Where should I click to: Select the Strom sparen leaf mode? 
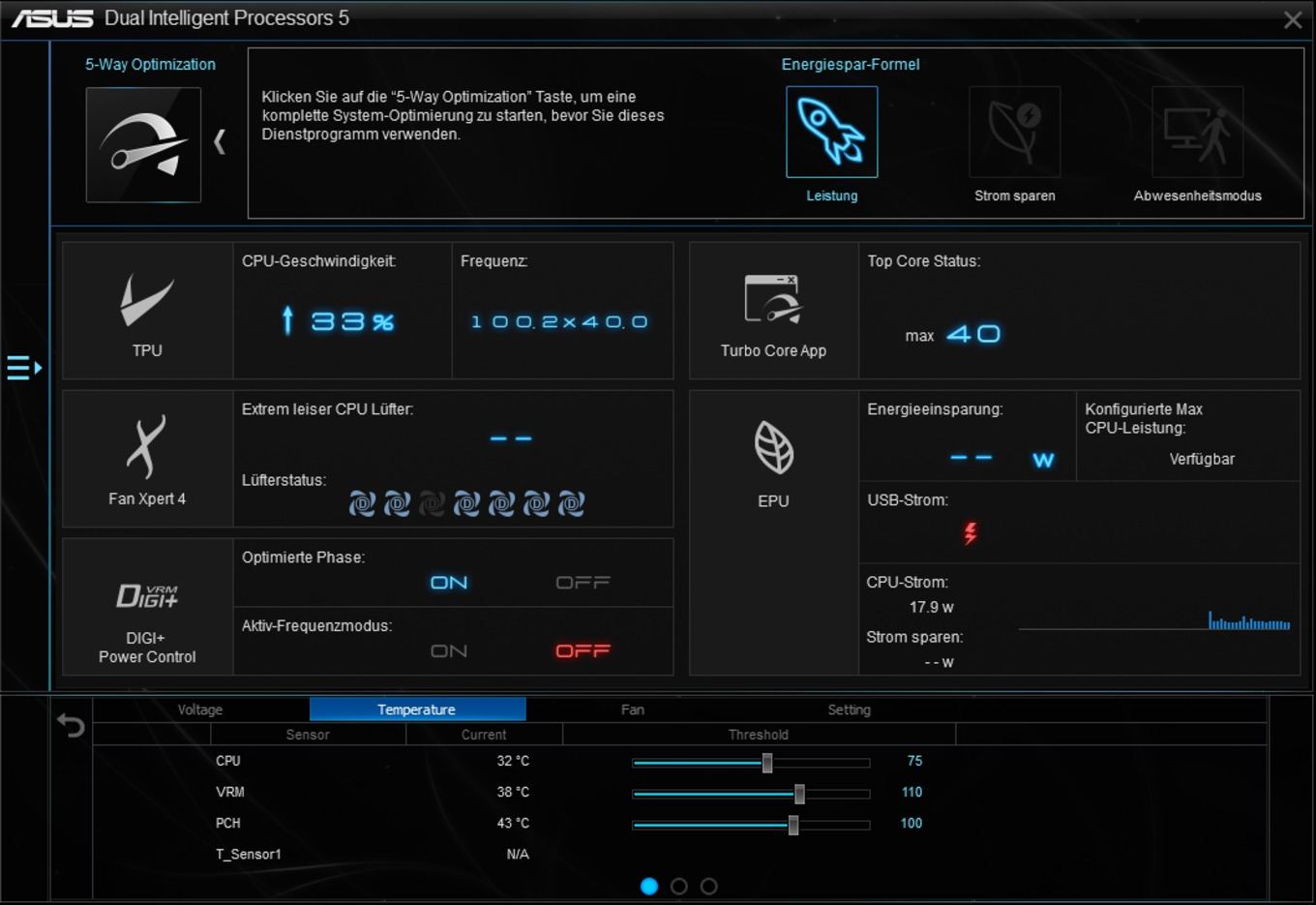[1014, 132]
